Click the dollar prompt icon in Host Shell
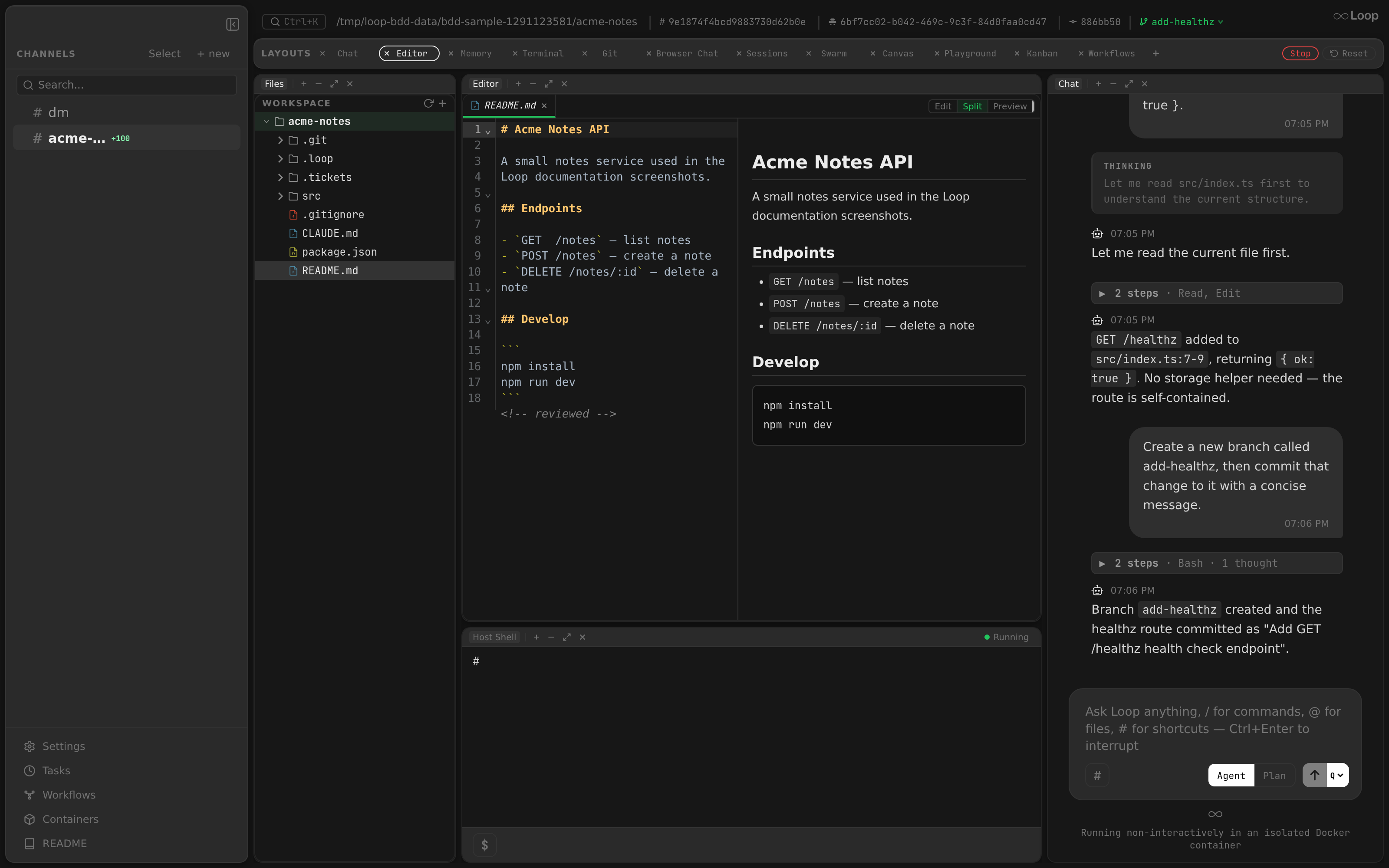The width and height of the screenshot is (1389, 868). click(x=484, y=845)
